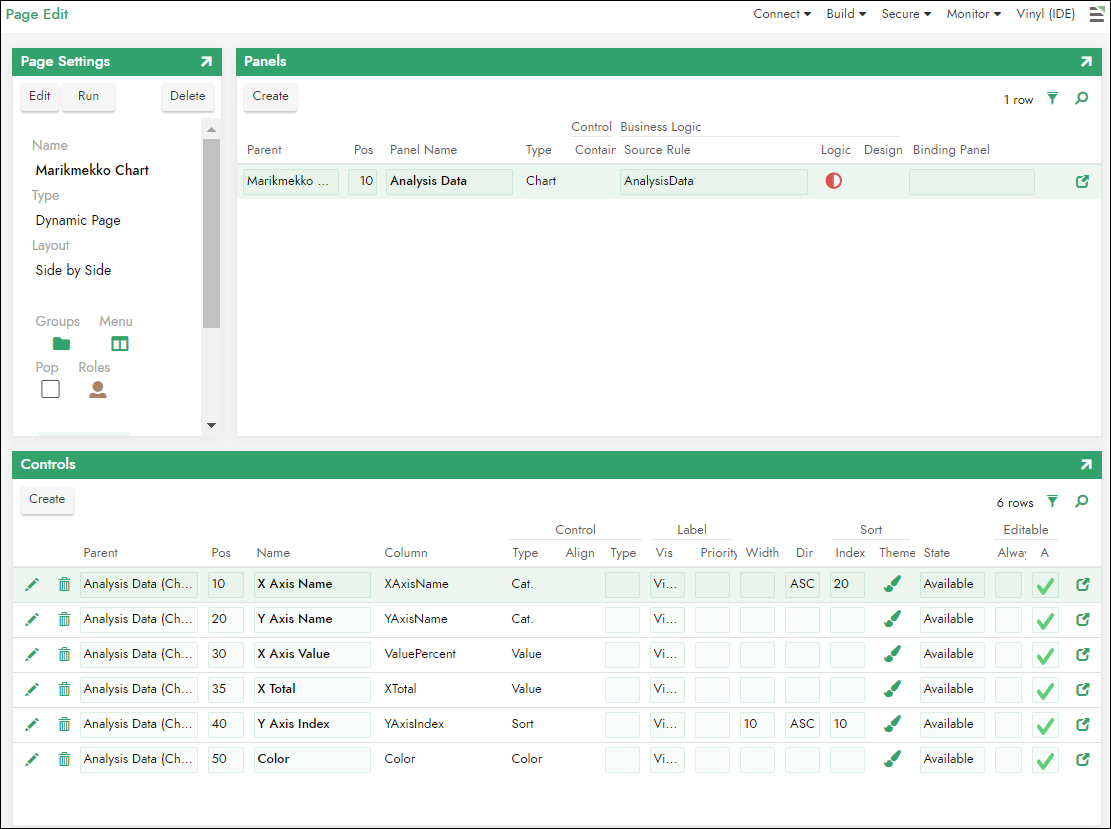Click the Page Settings vertical scrollbar

(x=211, y=230)
